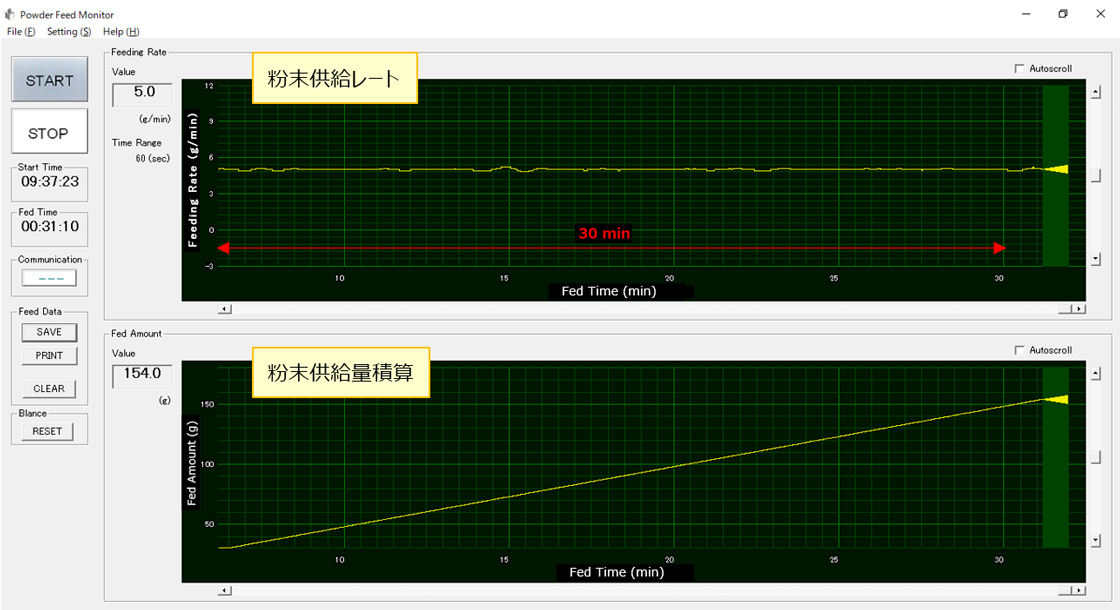Open the File menu
The height and width of the screenshot is (610, 1120).
click(x=20, y=32)
